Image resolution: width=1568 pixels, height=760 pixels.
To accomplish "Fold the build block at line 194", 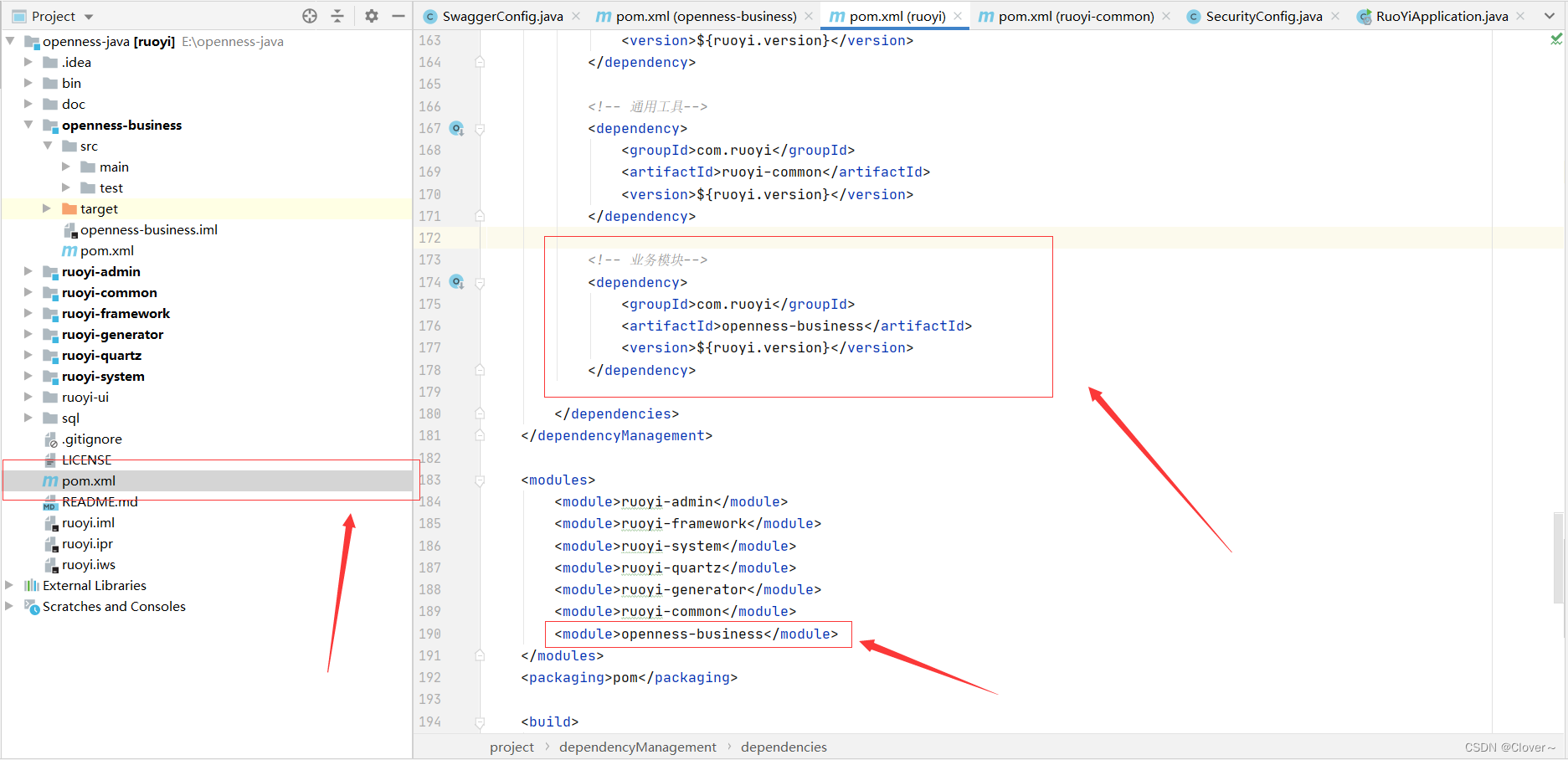I will click(x=480, y=721).
